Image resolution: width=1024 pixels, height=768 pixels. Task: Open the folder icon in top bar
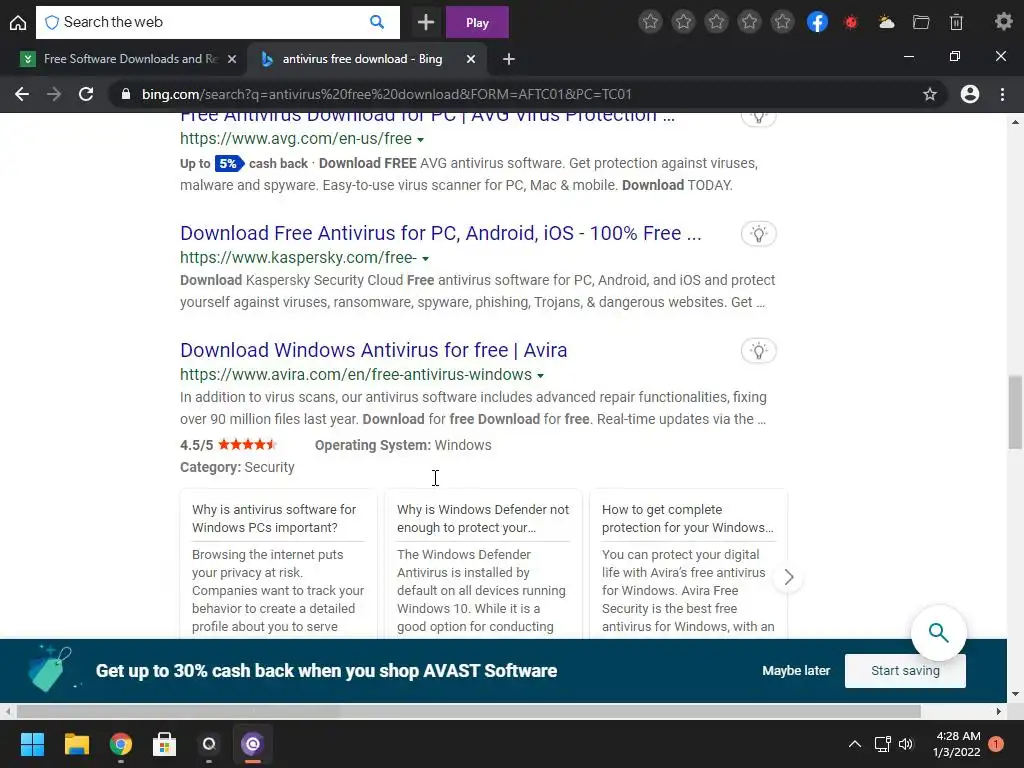921,22
